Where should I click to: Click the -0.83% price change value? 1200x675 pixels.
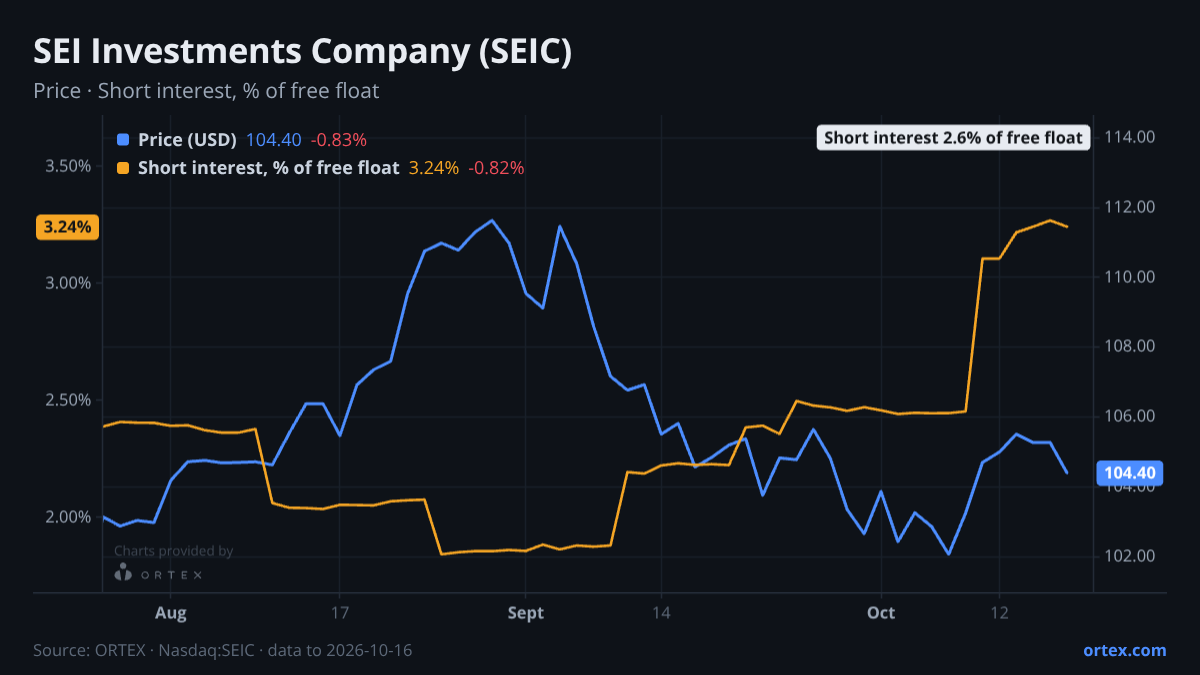(338, 139)
